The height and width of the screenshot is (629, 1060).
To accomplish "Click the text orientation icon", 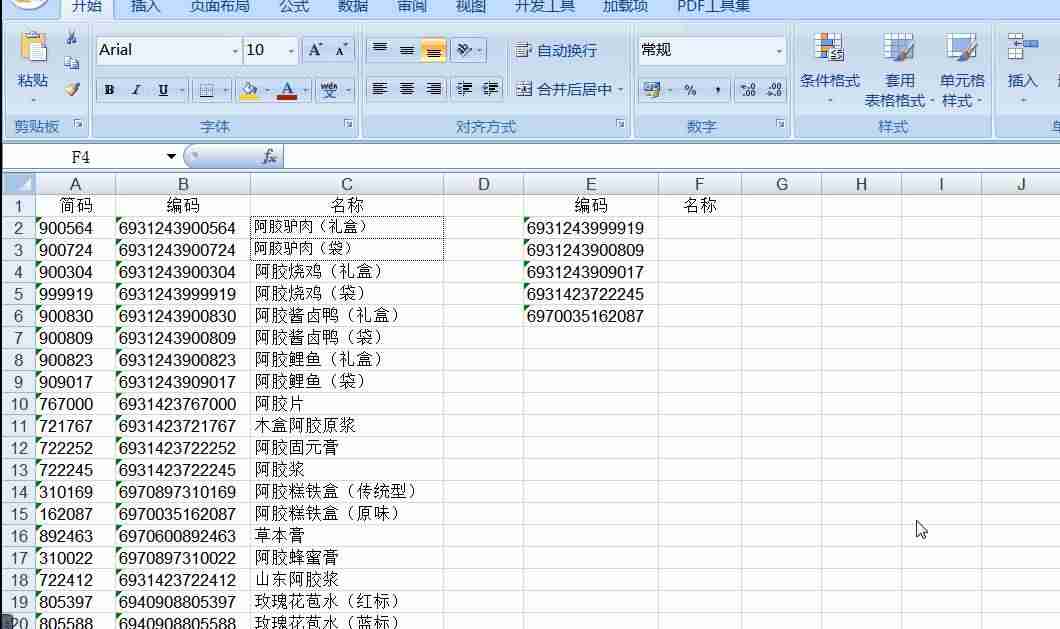I will (464, 50).
